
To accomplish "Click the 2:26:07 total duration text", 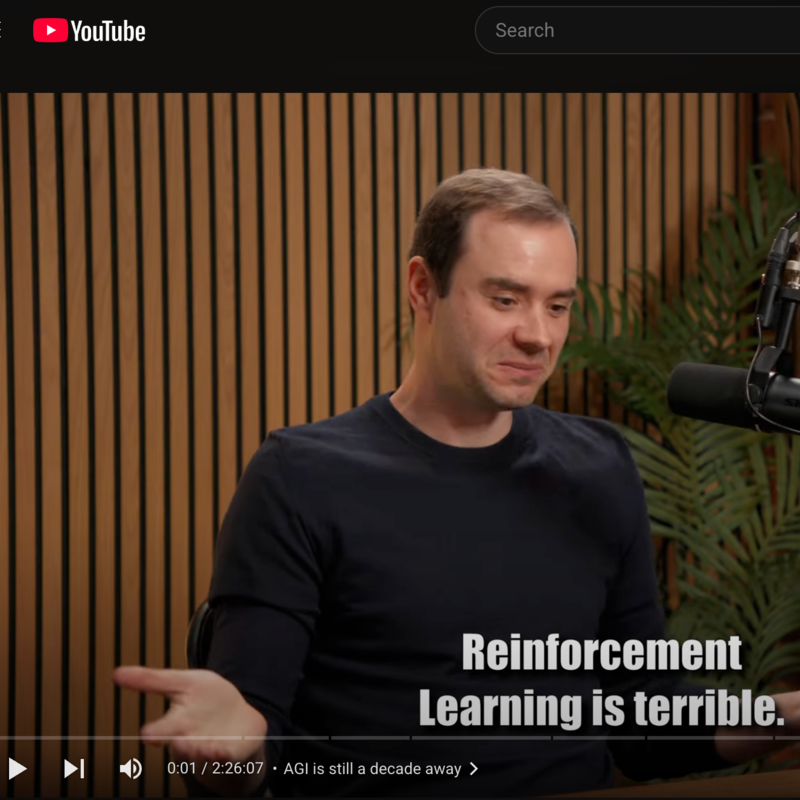I will click(237, 769).
